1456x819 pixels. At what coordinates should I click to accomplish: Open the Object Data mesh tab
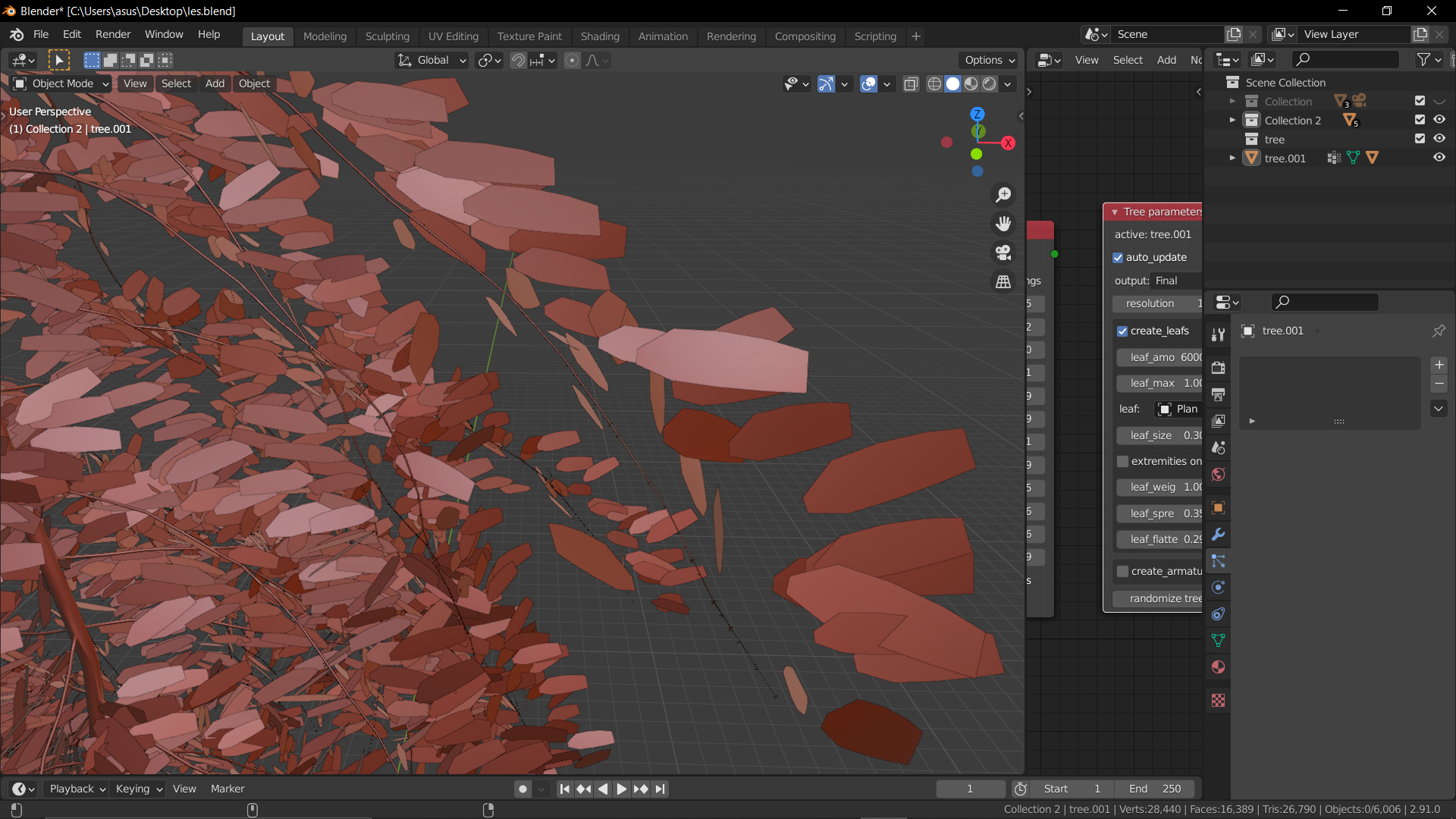coord(1218,641)
